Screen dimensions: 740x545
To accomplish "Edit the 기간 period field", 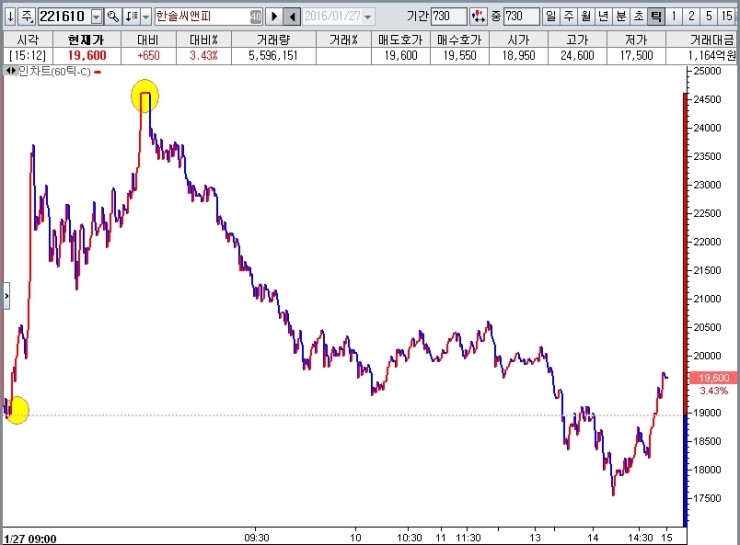I will (x=448, y=17).
